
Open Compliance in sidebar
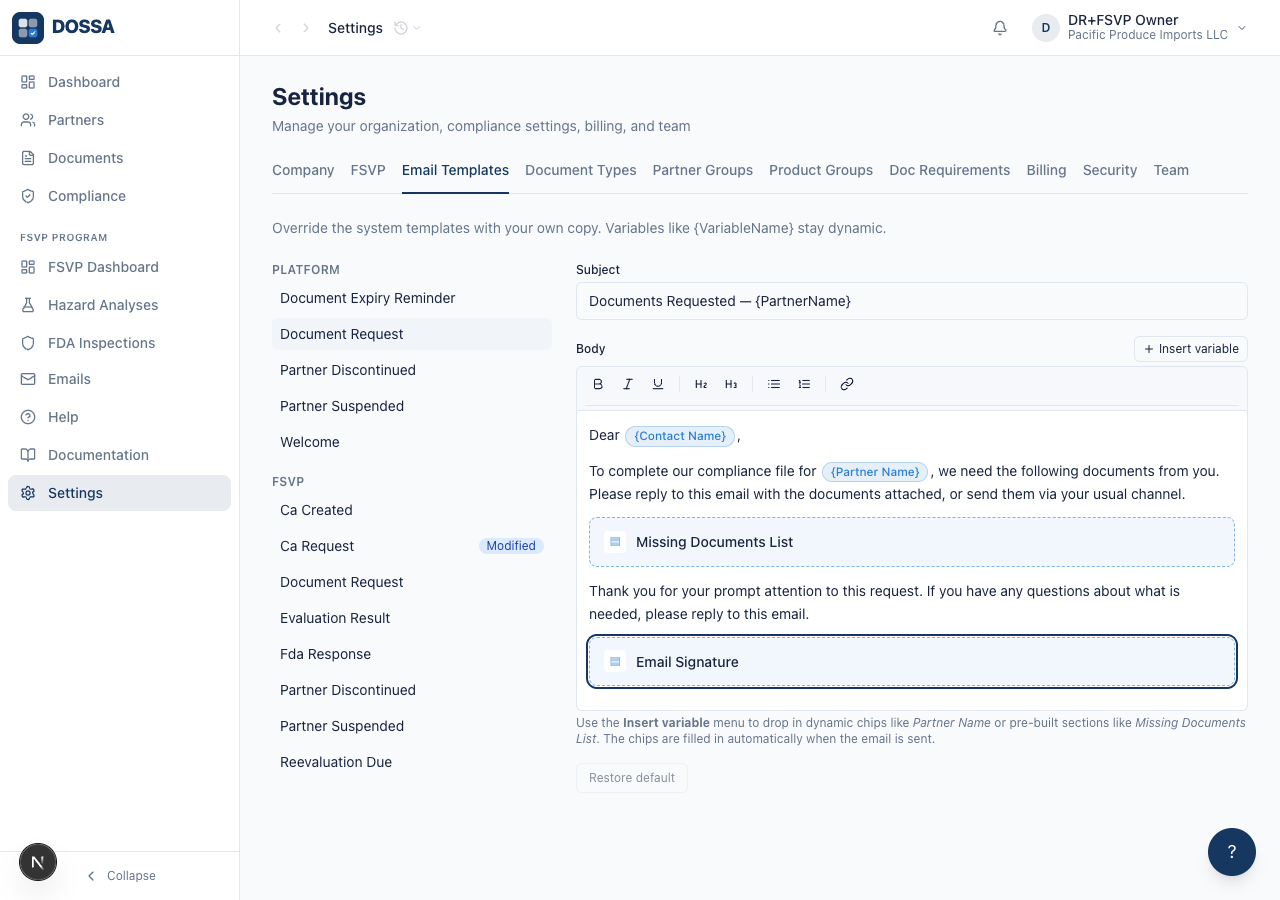[120, 196]
